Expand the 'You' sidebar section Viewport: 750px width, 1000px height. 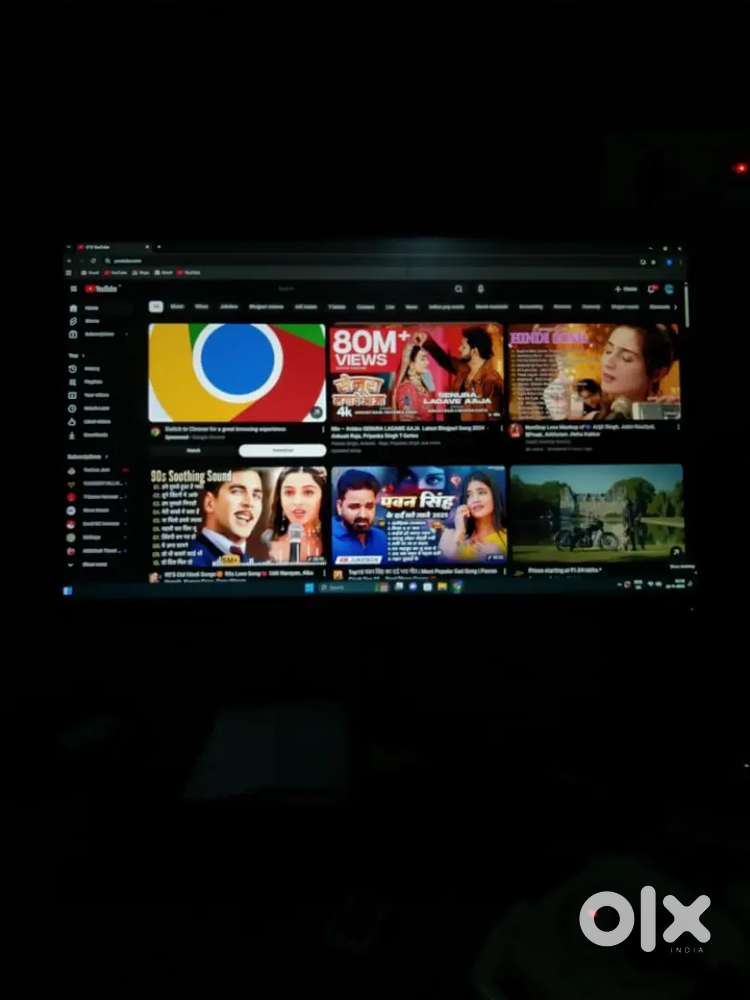(x=76, y=355)
